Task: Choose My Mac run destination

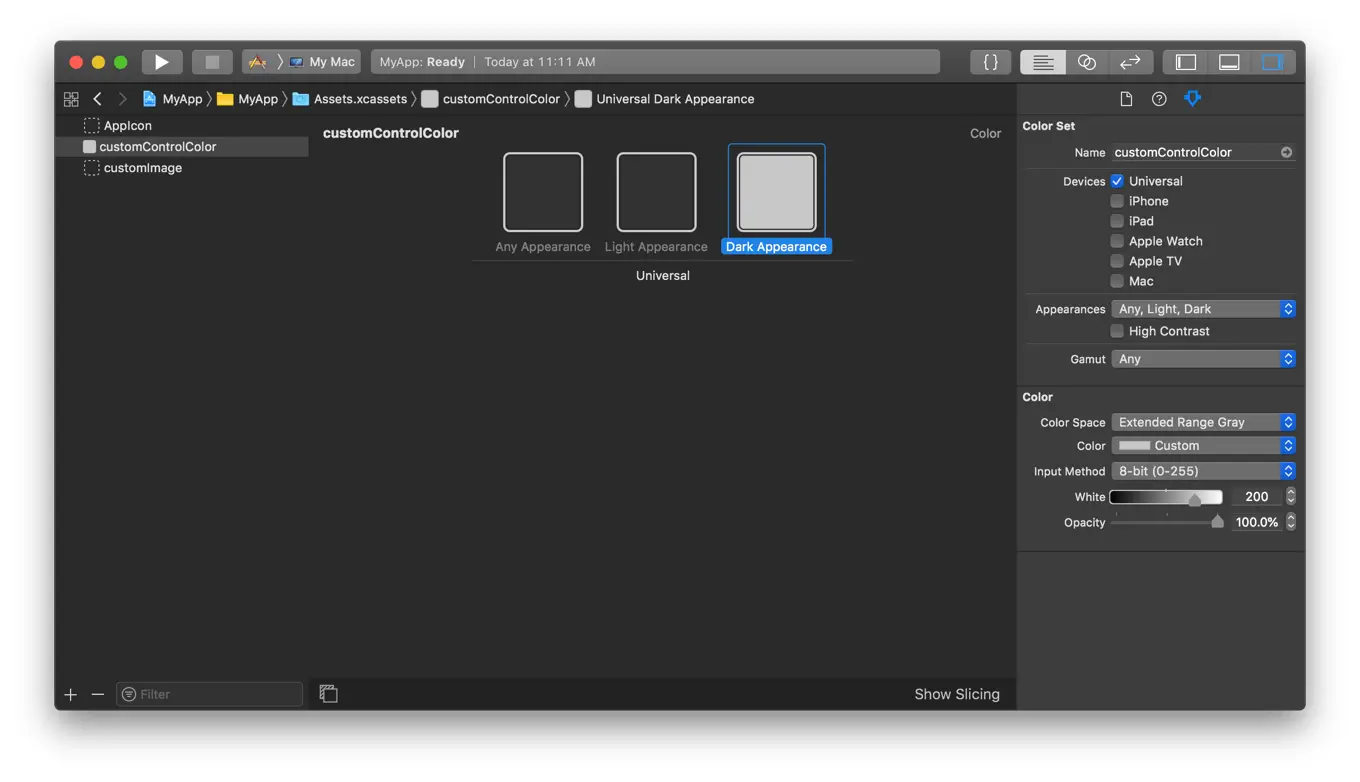Action: click(322, 62)
